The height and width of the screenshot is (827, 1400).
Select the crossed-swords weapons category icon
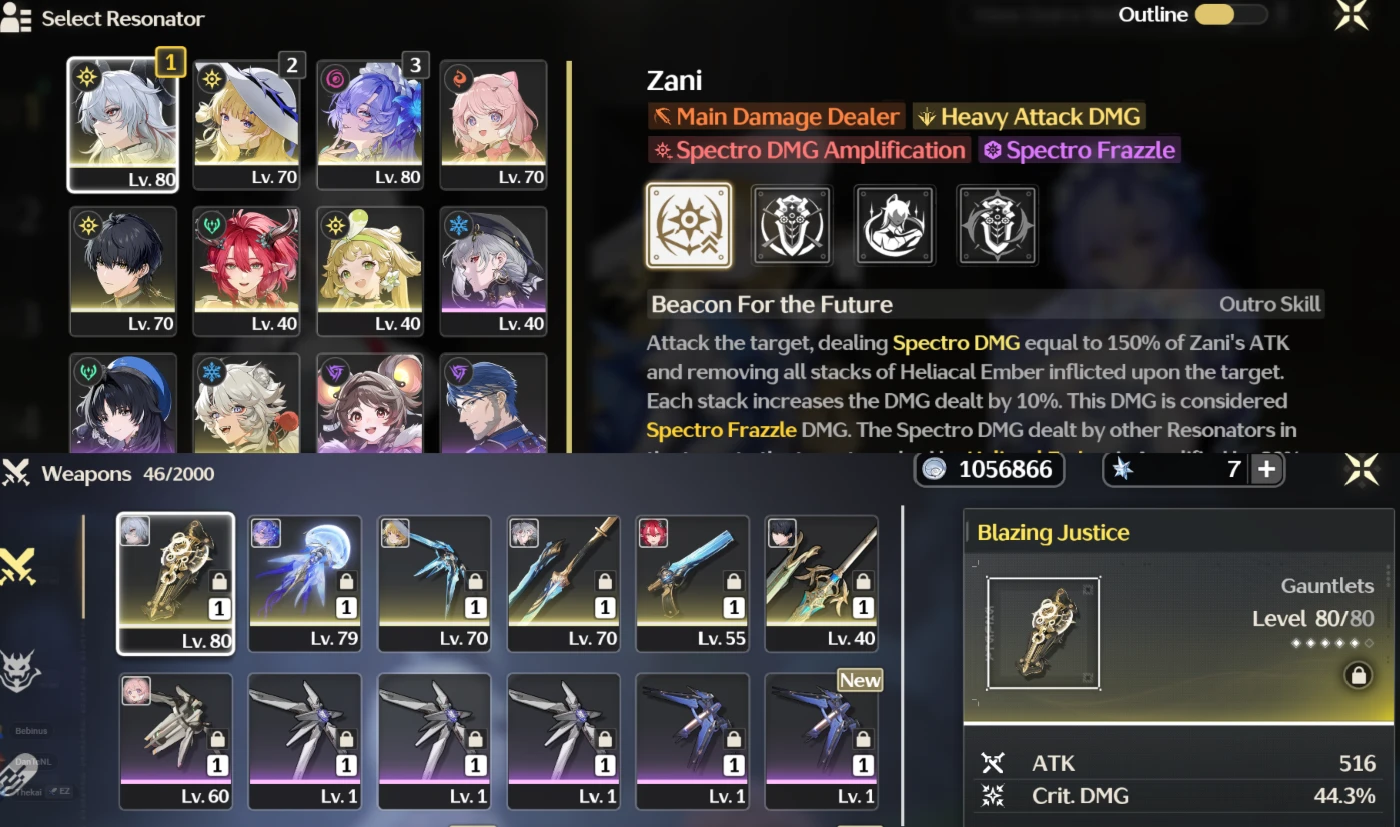pos(18,566)
